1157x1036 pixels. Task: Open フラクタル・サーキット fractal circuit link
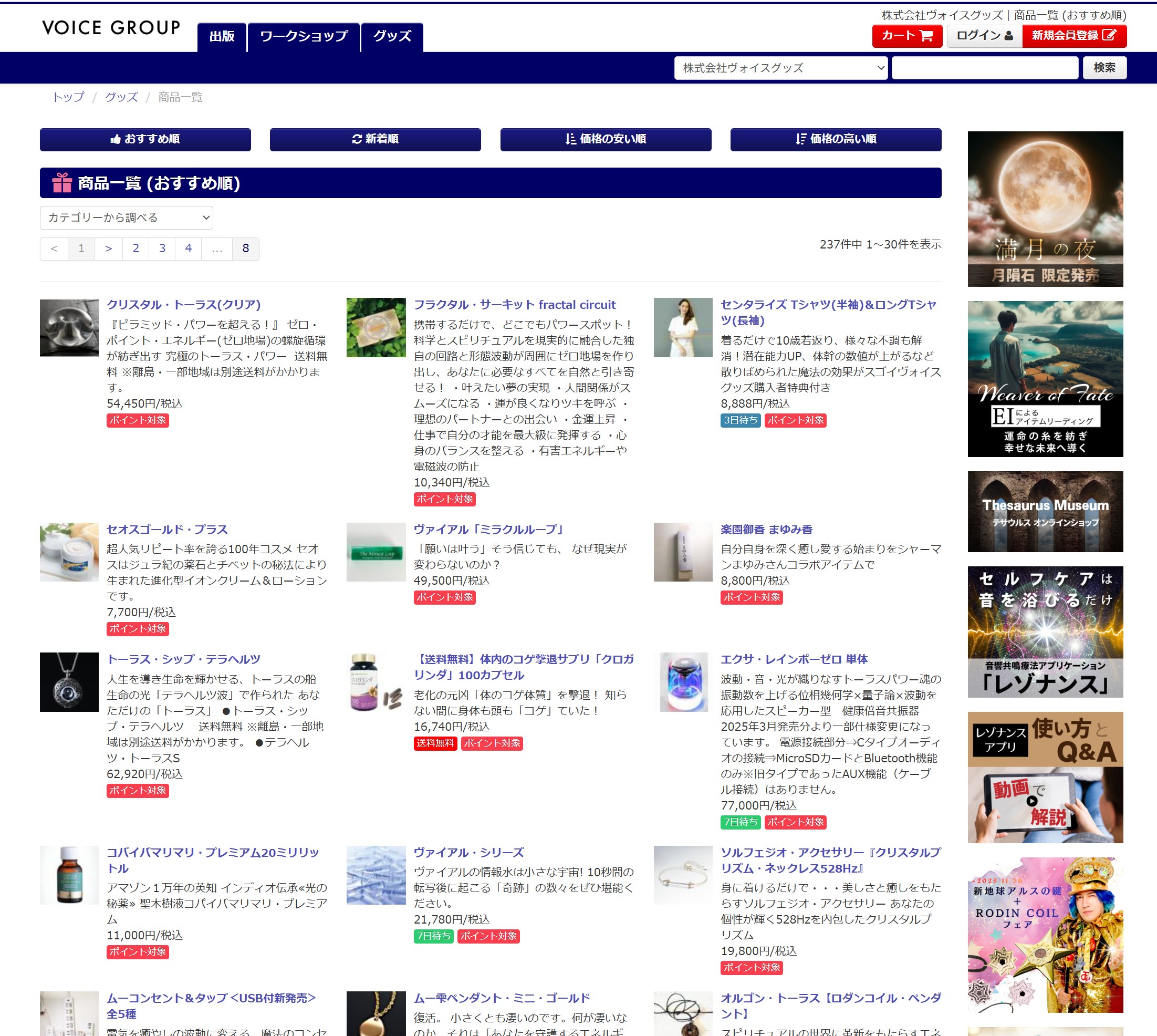click(515, 305)
